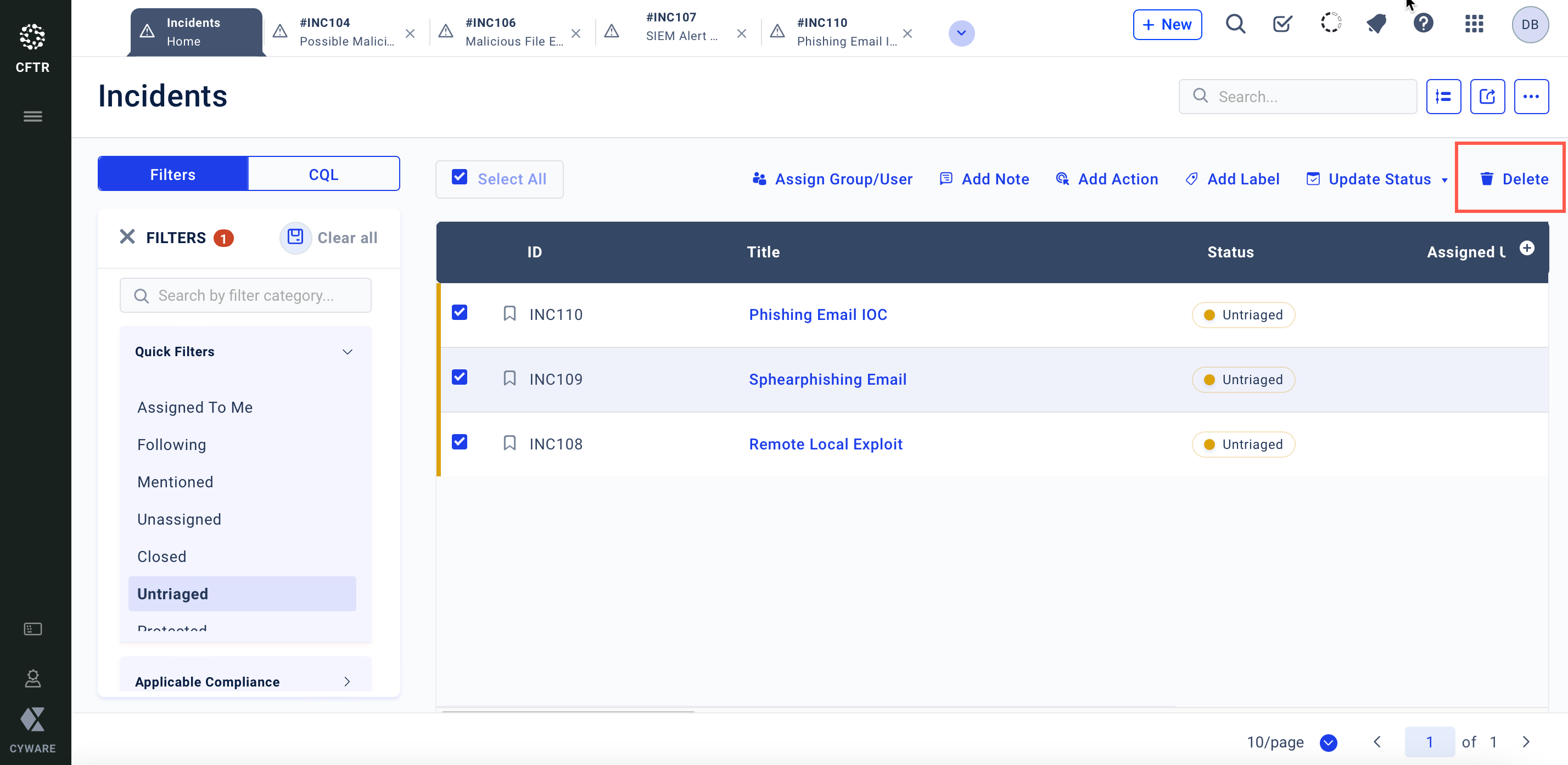This screenshot has width=1568, height=765.
Task: Open the Phishing Email IOC incident link
Action: point(817,314)
